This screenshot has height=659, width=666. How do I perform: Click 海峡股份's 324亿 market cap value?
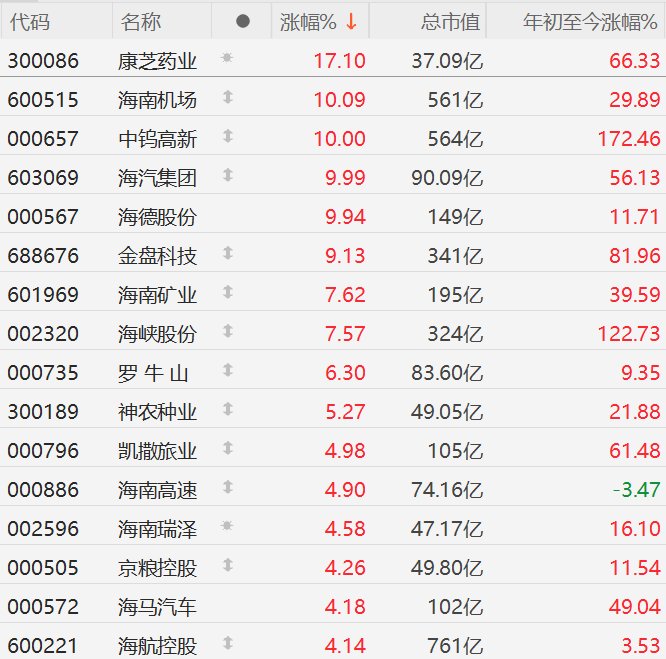pyautogui.click(x=450, y=334)
